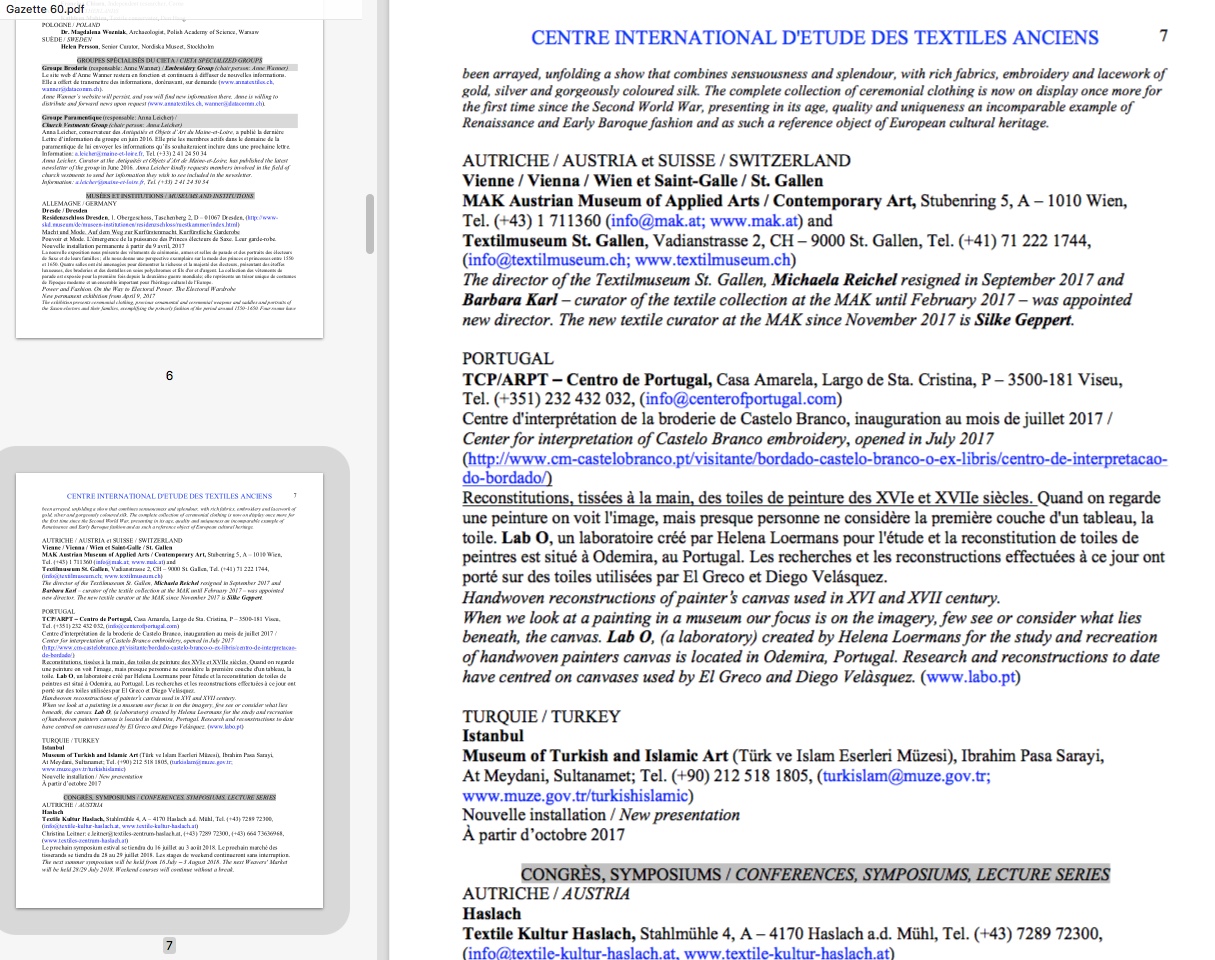Select the page 6 thumbnail in sidebar

169,169
